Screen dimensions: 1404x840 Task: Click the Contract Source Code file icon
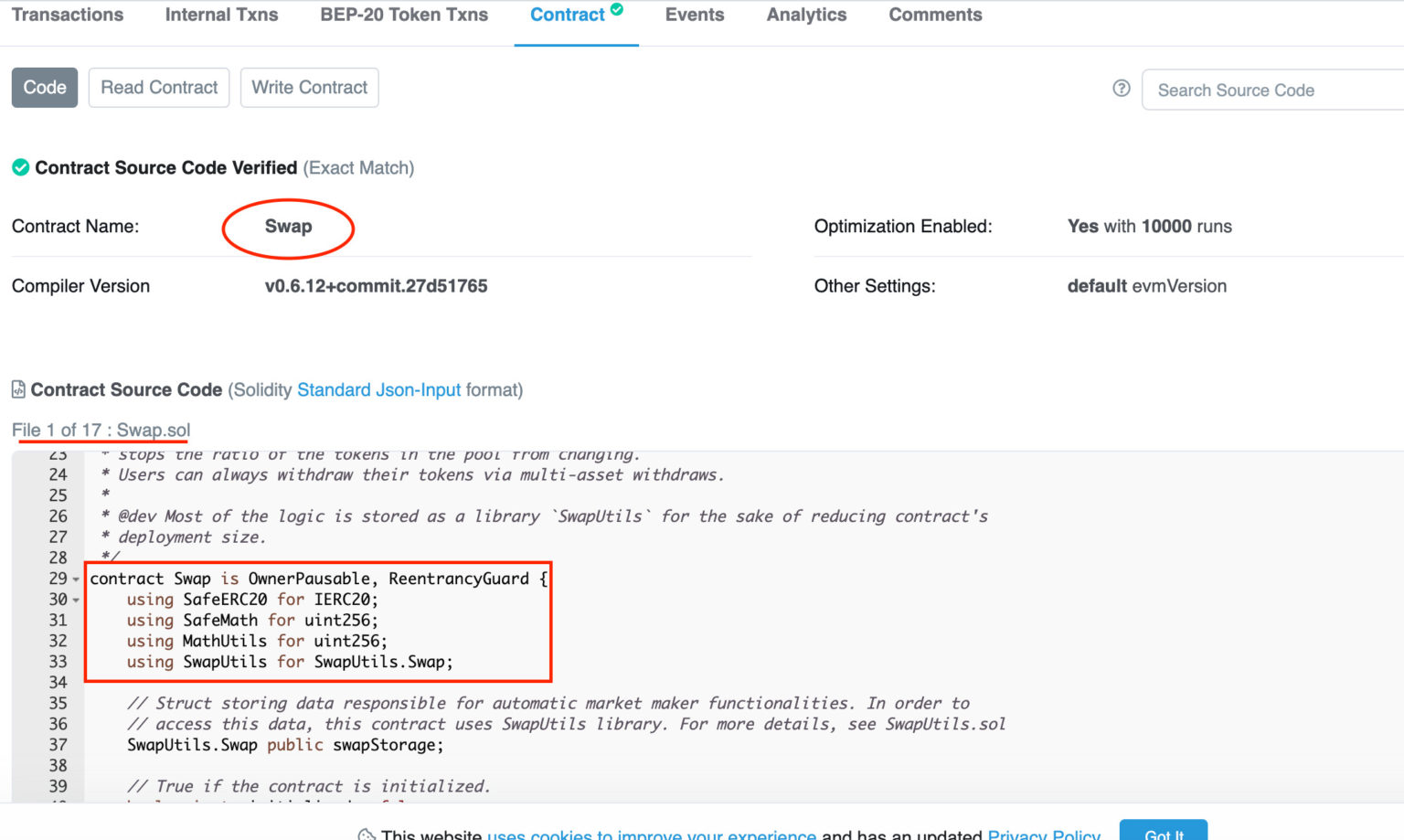(x=18, y=390)
